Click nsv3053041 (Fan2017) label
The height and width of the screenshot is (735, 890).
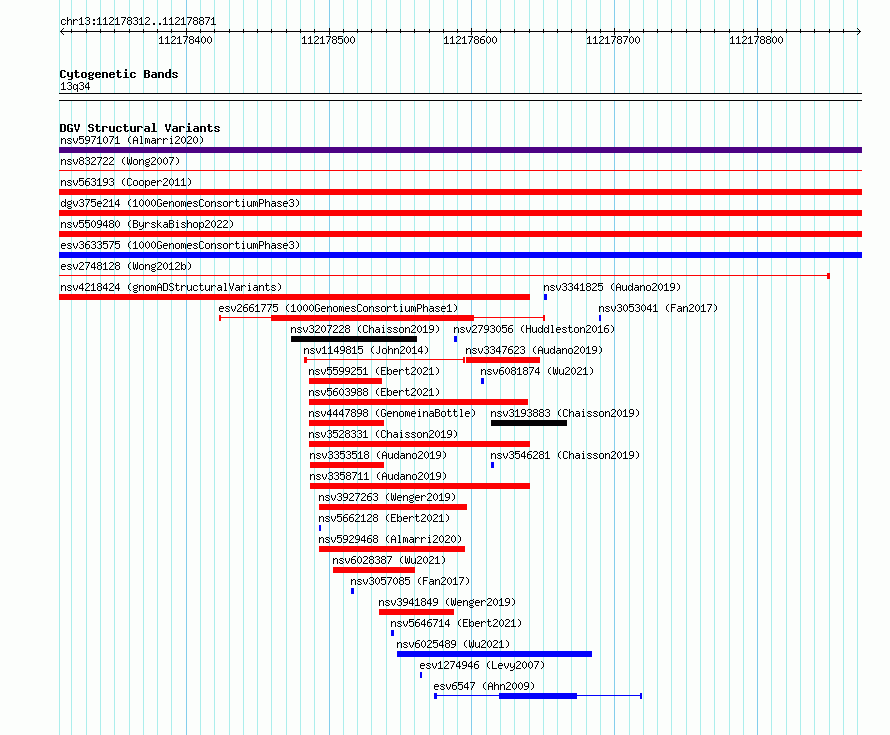[x=658, y=308]
